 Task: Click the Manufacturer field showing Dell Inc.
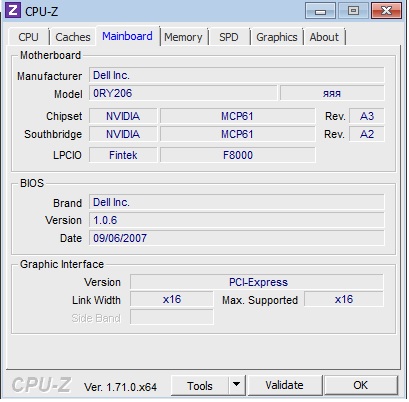[x=236, y=75]
